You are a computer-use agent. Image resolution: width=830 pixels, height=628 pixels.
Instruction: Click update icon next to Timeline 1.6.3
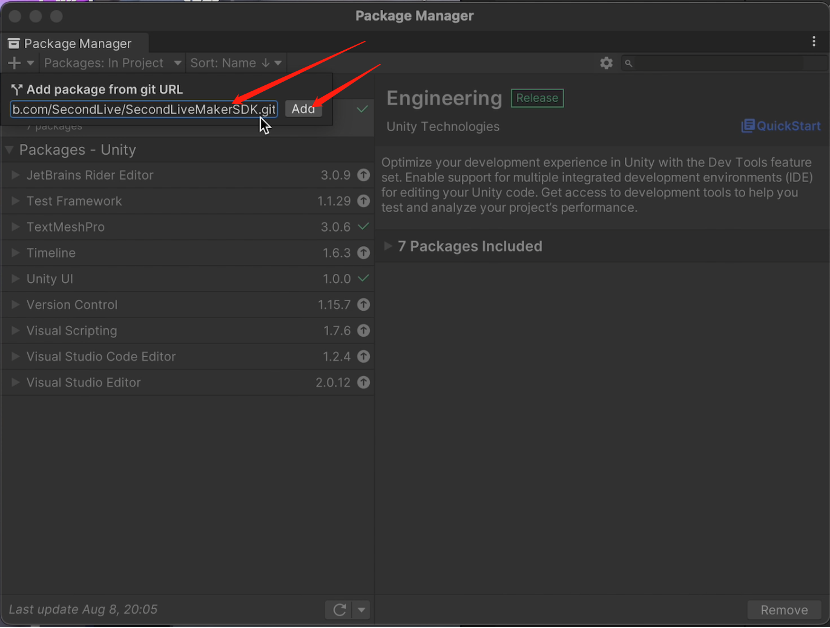click(x=363, y=254)
